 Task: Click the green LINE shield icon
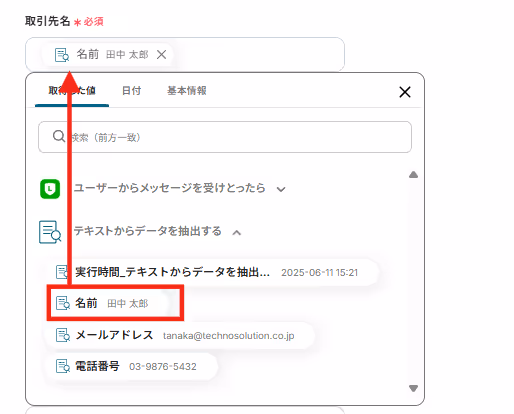[x=50, y=189]
